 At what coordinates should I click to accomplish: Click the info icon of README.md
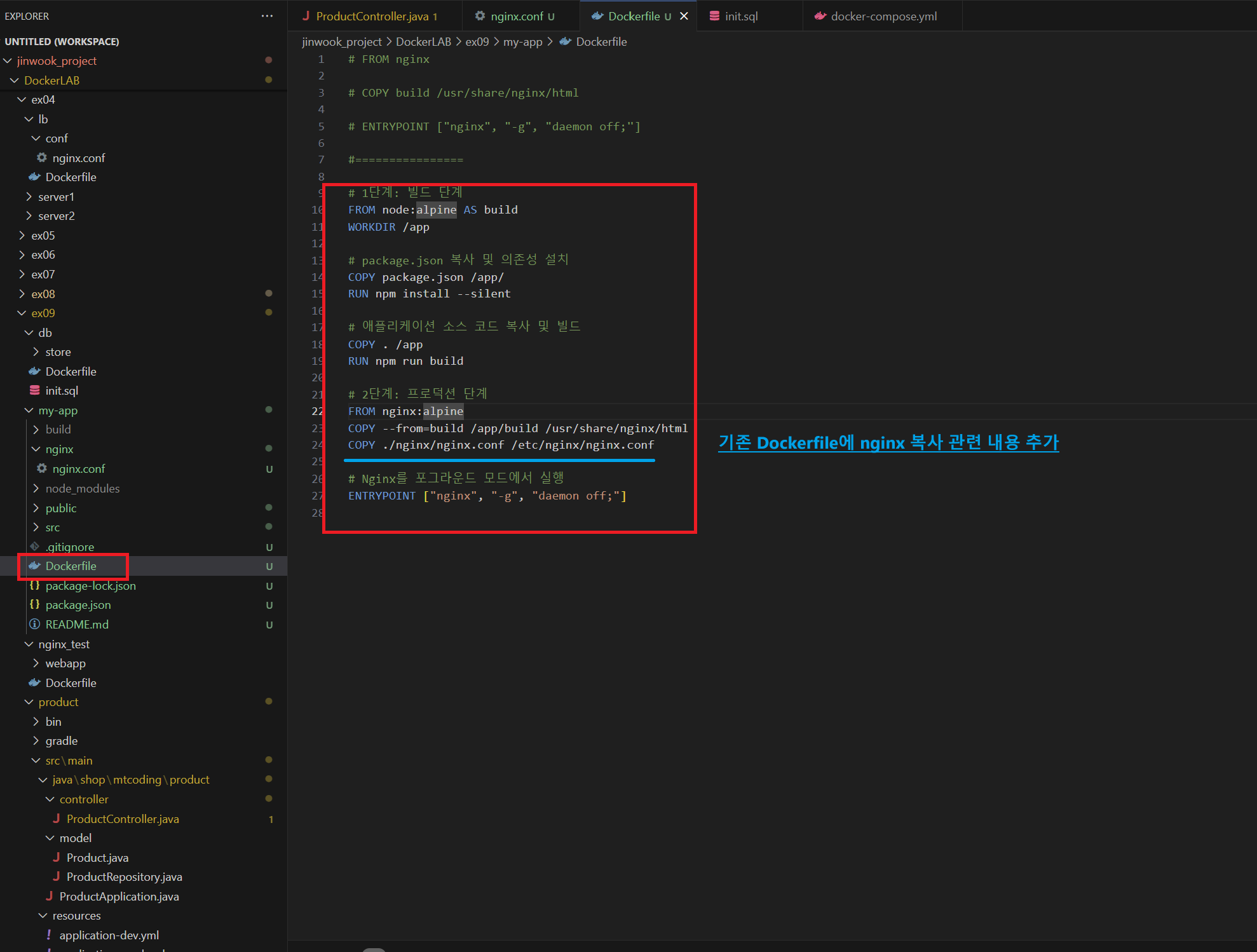35,624
